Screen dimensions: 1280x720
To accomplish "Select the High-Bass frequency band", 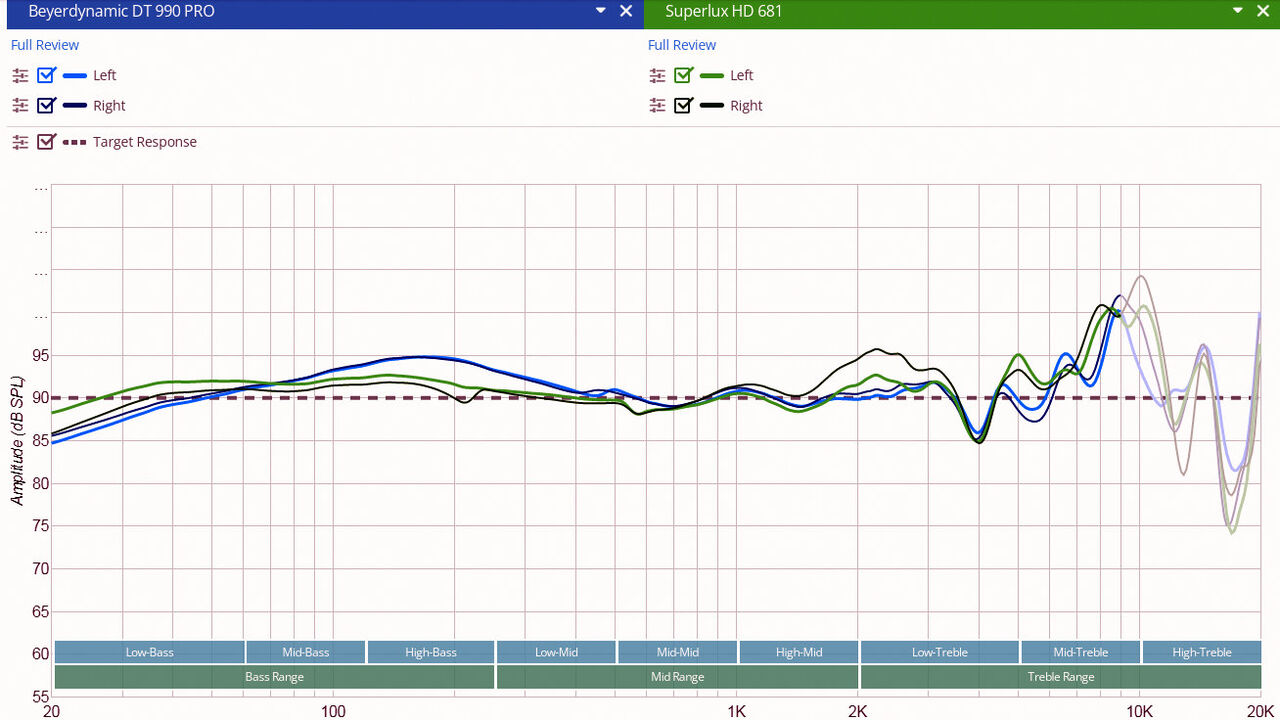I will tap(431, 652).
